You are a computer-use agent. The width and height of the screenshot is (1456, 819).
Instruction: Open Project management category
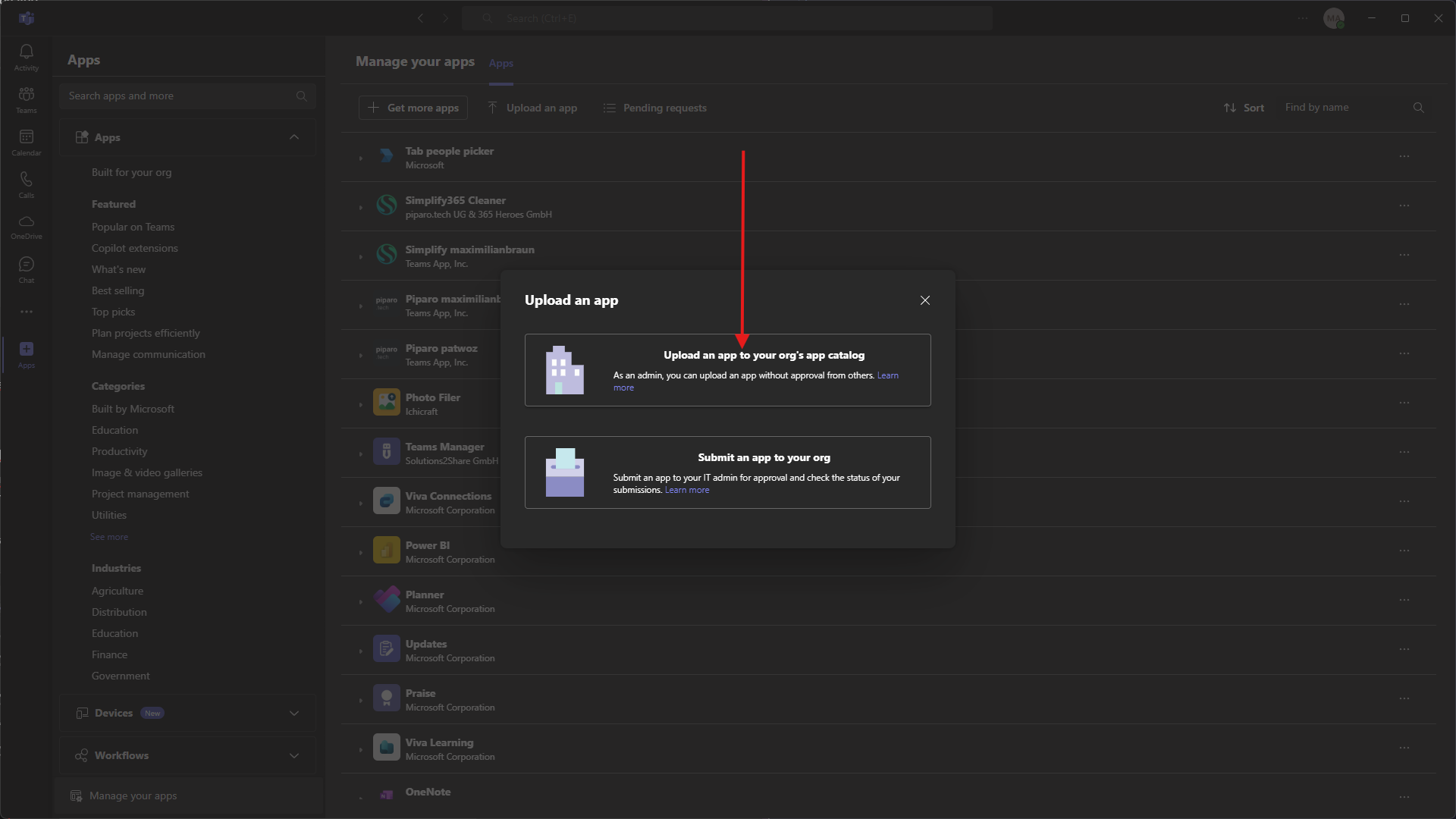tap(141, 494)
